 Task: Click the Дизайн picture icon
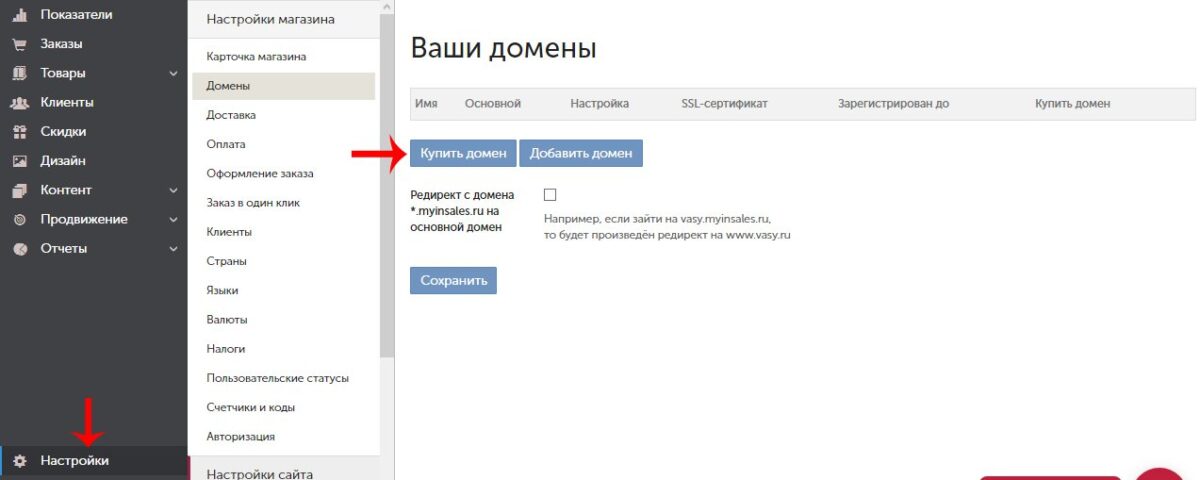(x=19, y=160)
